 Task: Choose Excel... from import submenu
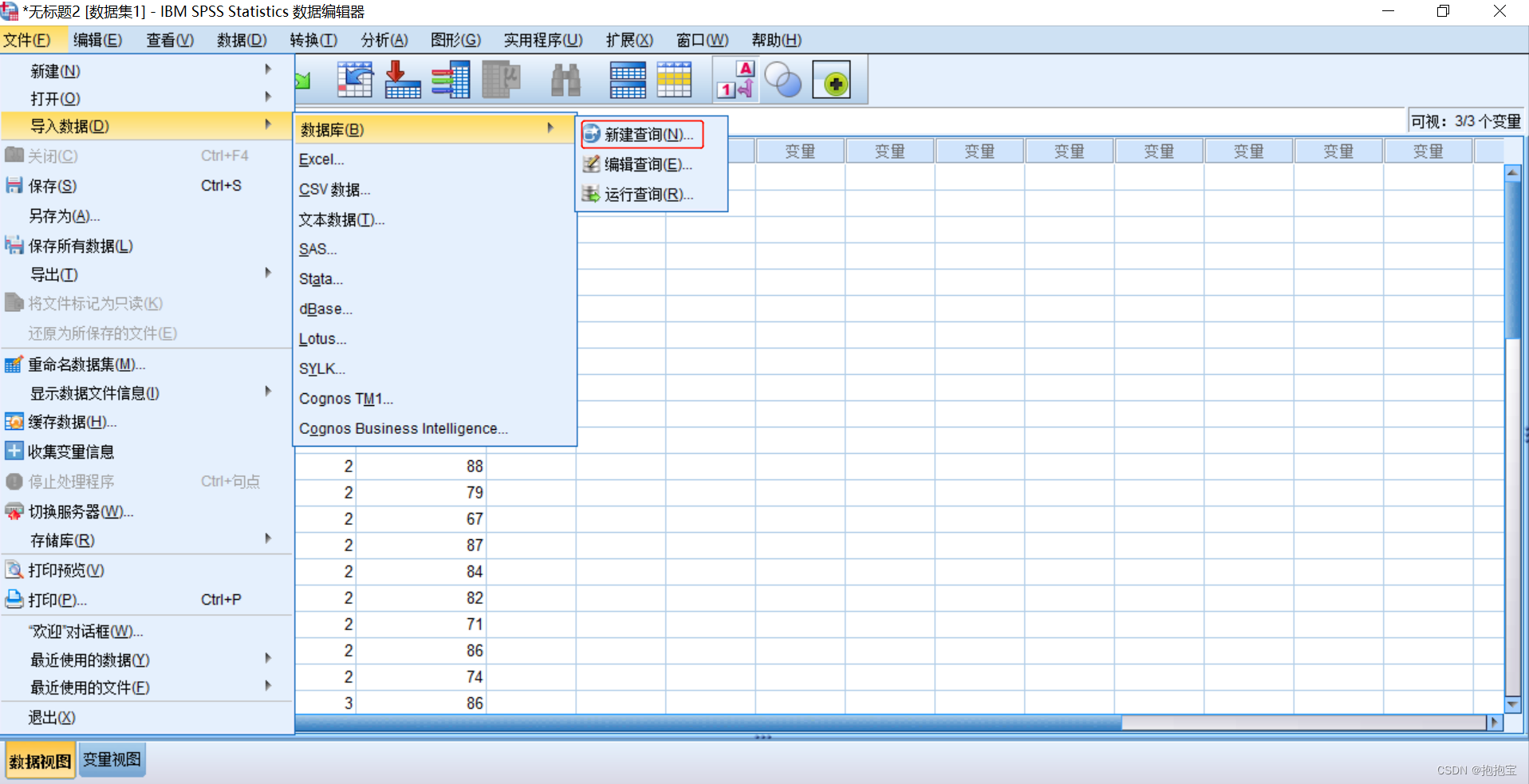pyautogui.click(x=435, y=160)
